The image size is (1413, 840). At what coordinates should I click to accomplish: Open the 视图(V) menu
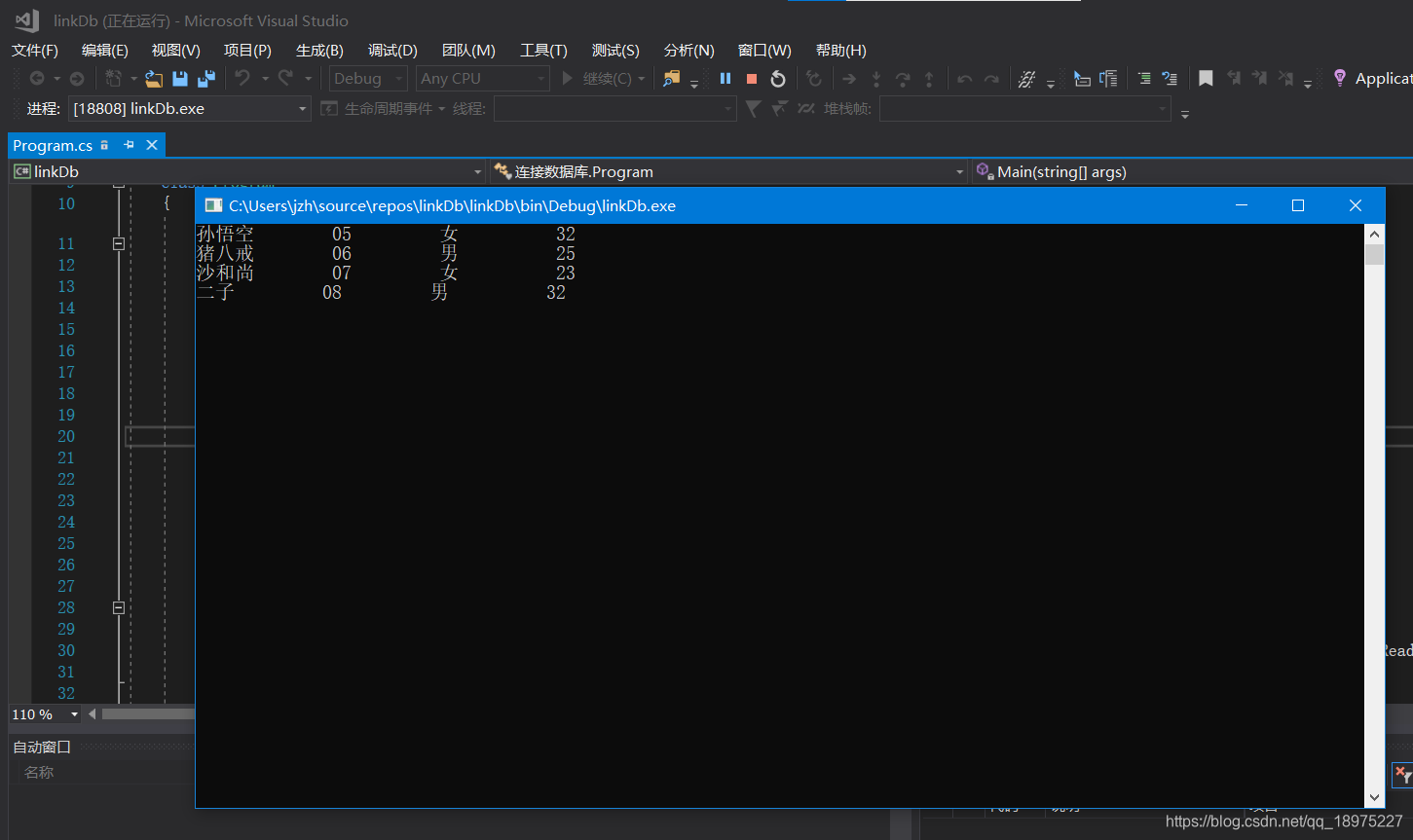coord(176,51)
